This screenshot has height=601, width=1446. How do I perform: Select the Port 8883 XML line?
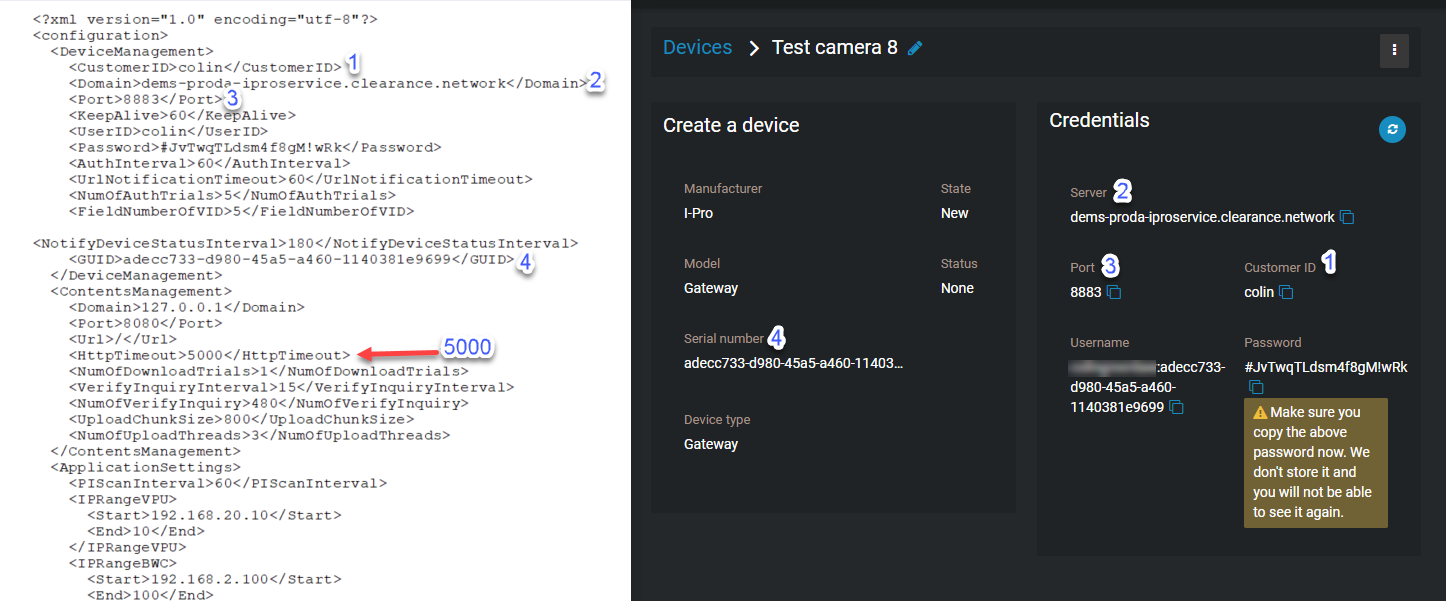[x=145, y=99]
